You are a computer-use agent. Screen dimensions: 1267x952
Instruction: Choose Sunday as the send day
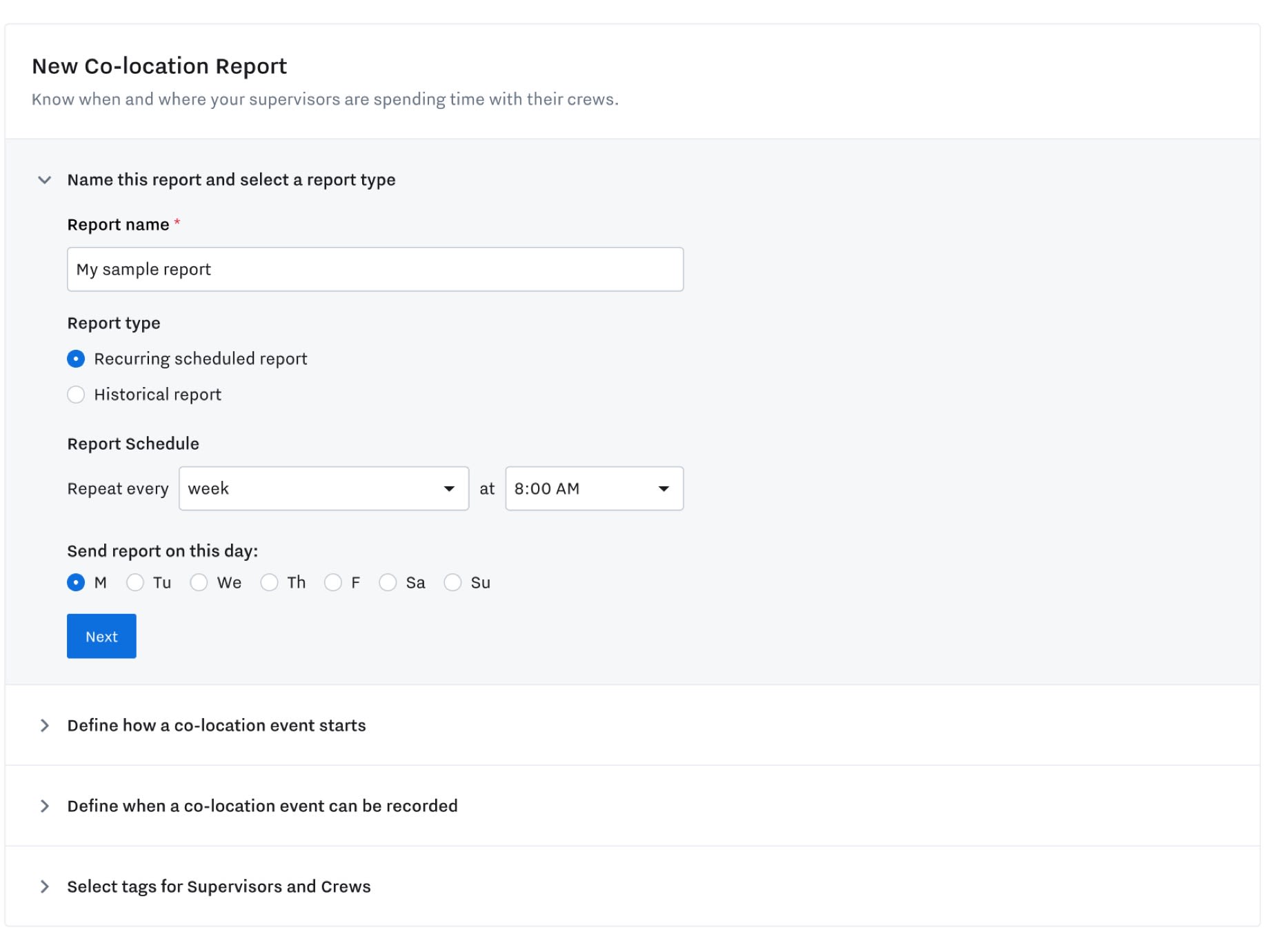pos(453,582)
